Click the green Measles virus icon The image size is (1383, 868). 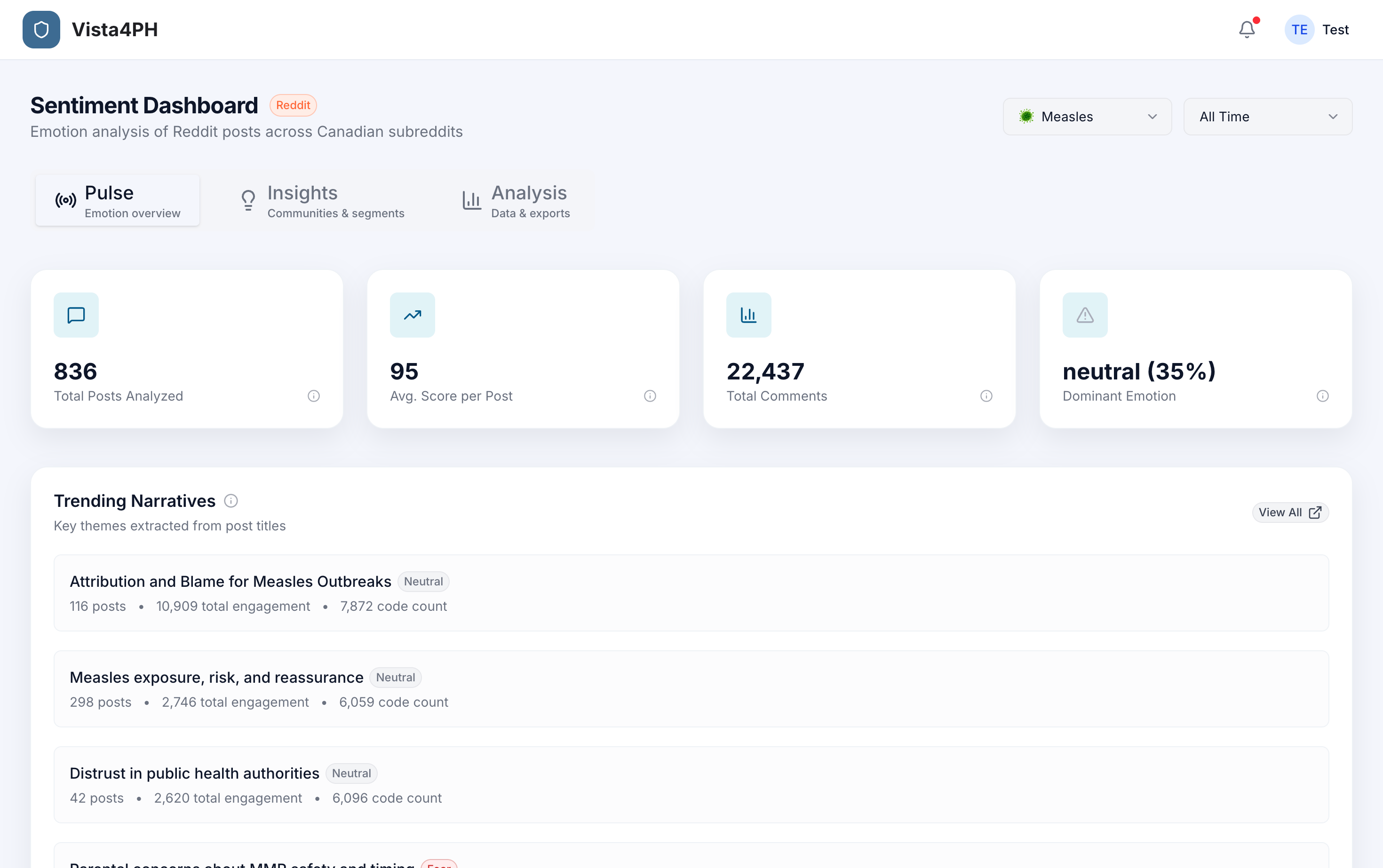(1026, 117)
